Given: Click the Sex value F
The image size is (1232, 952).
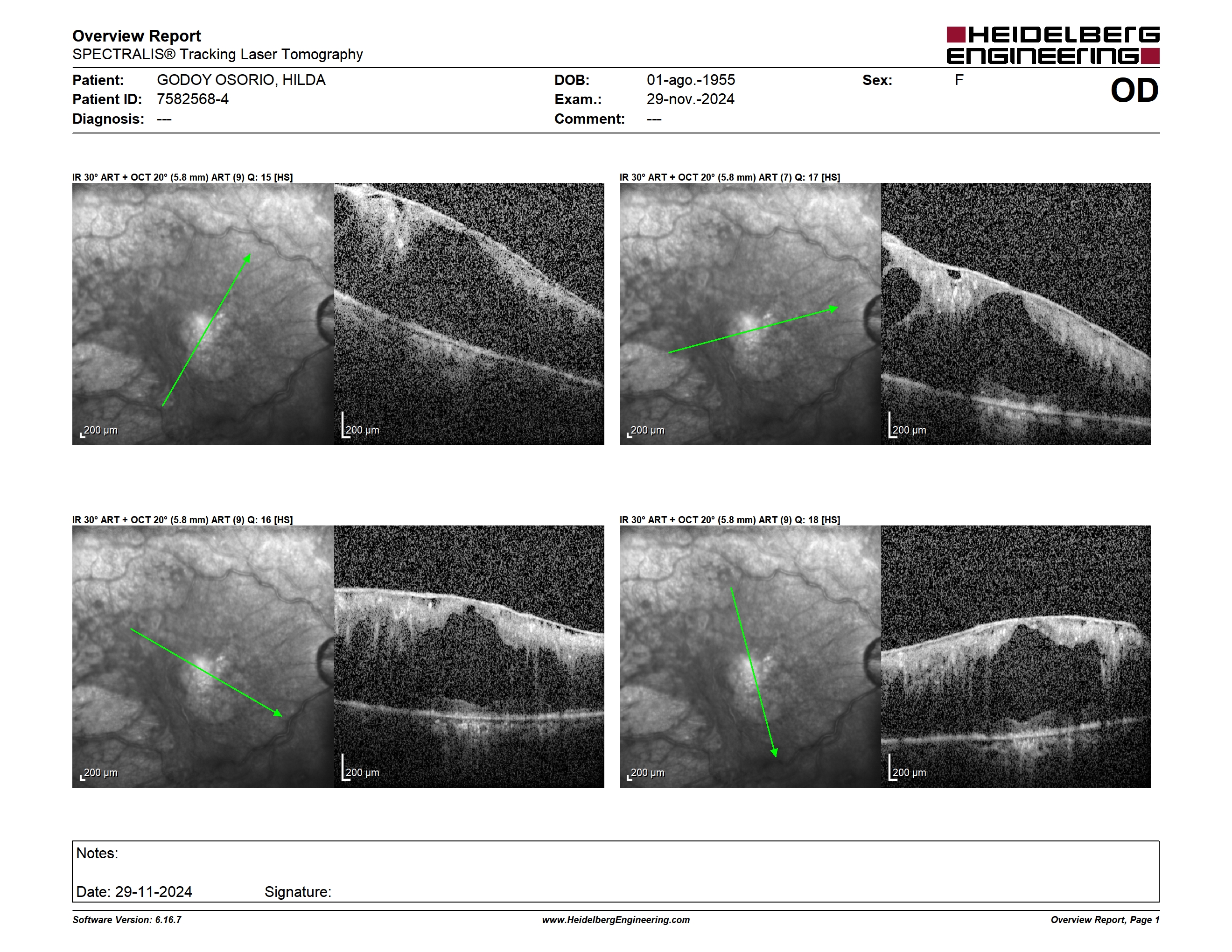Looking at the screenshot, I should [959, 80].
